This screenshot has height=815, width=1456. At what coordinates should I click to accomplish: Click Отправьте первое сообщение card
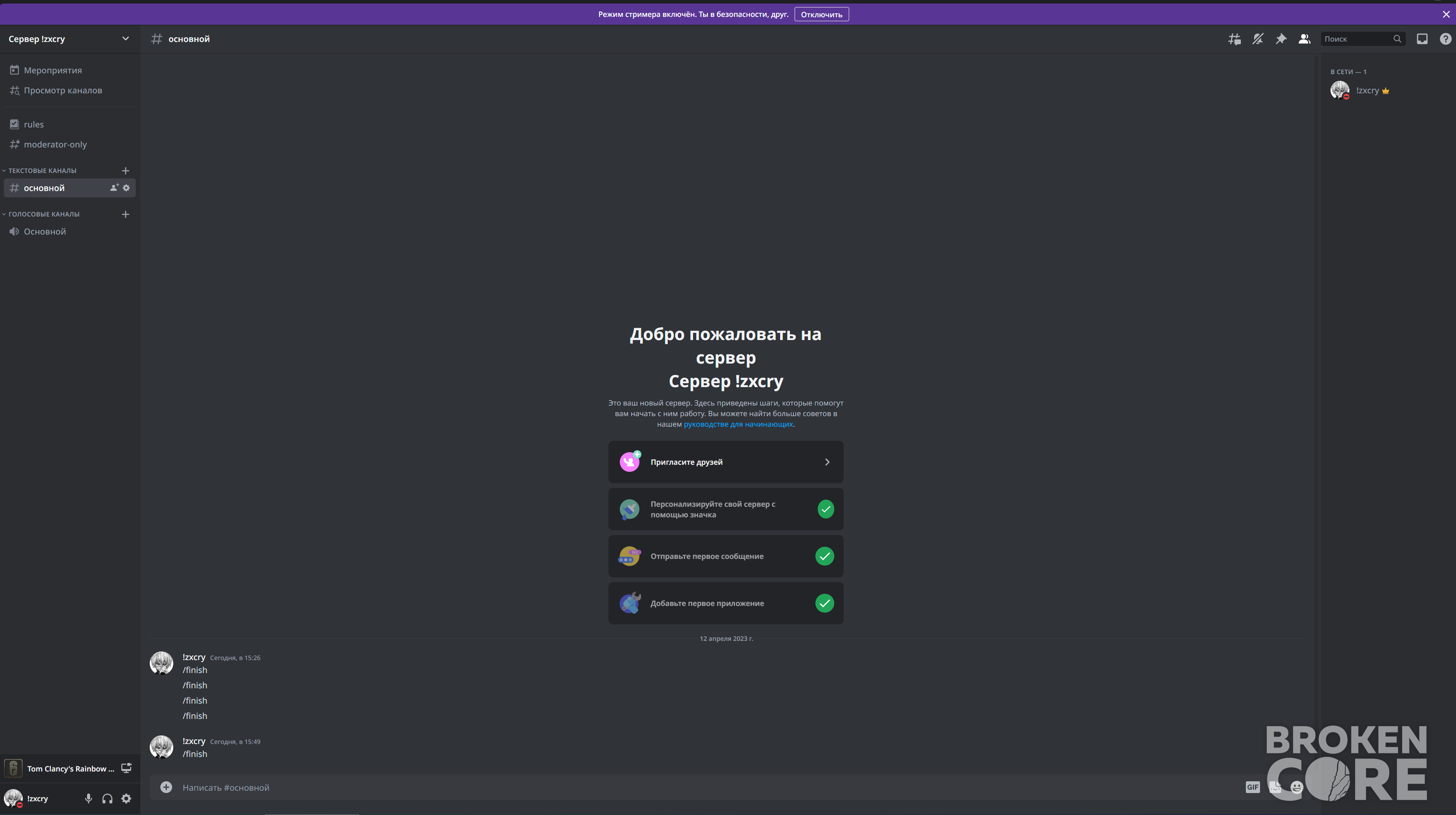[726, 556]
